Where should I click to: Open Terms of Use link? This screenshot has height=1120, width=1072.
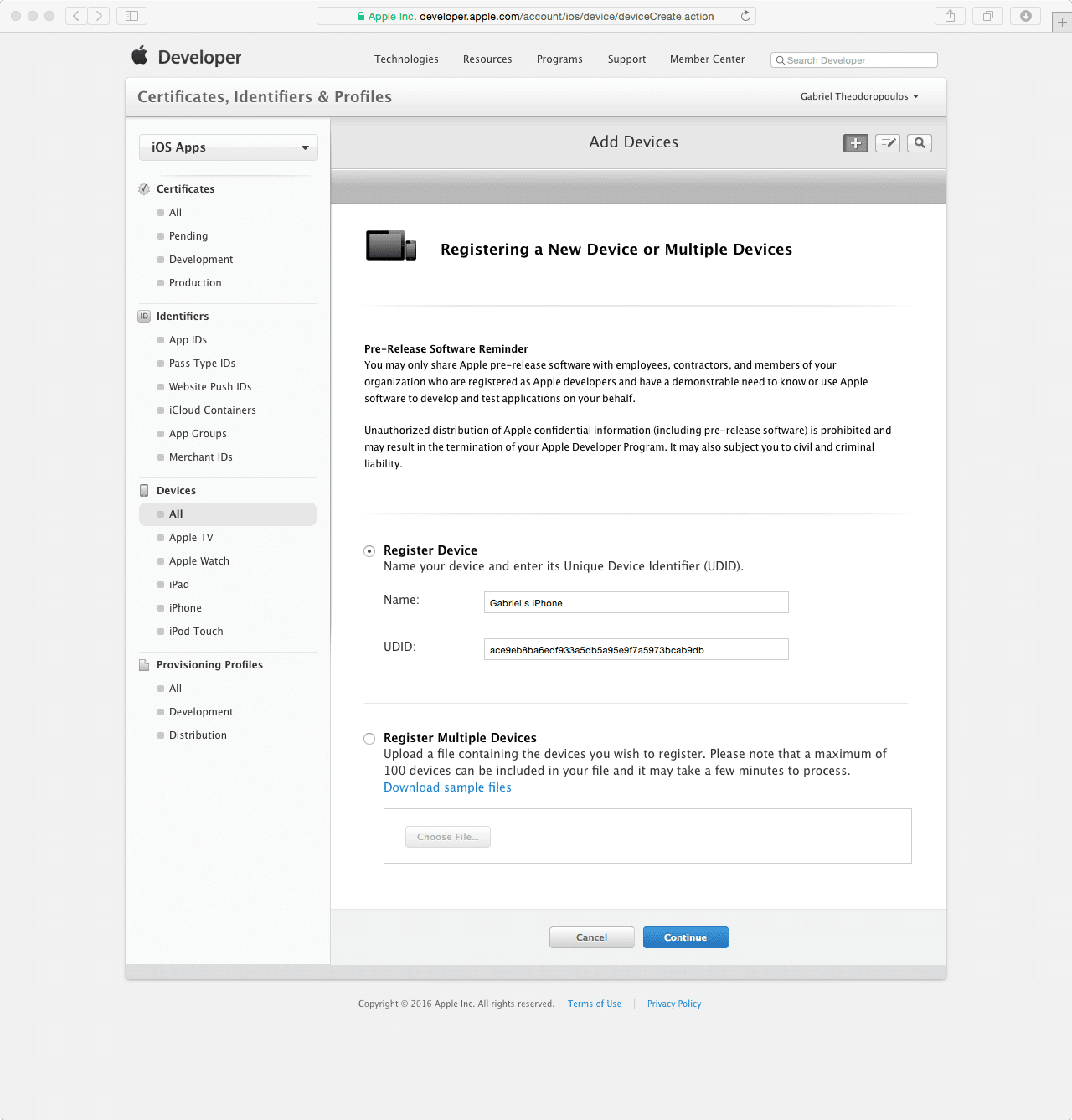point(595,1004)
